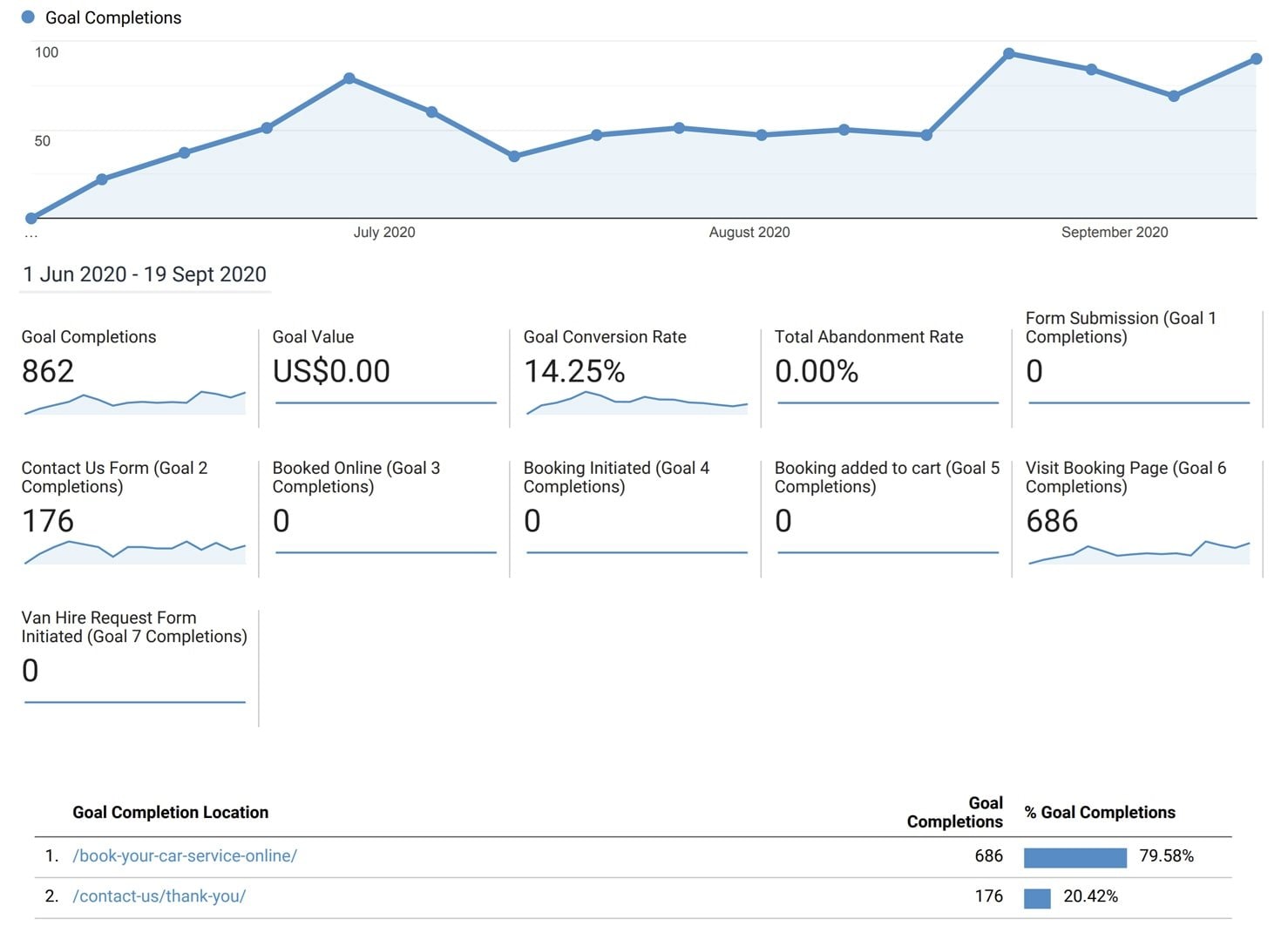
Task: Open /contact-us/thank-you/ link
Action: point(159,896)
